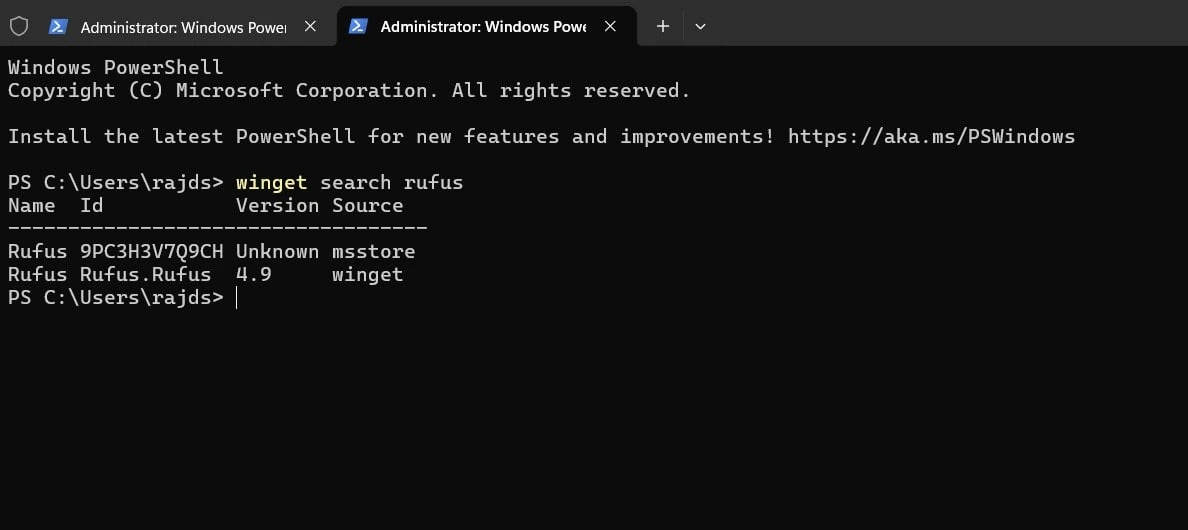Click the Copyright Microsoft Corporation line
This screenshot has width=1188, height=530.
pos(349,91)
